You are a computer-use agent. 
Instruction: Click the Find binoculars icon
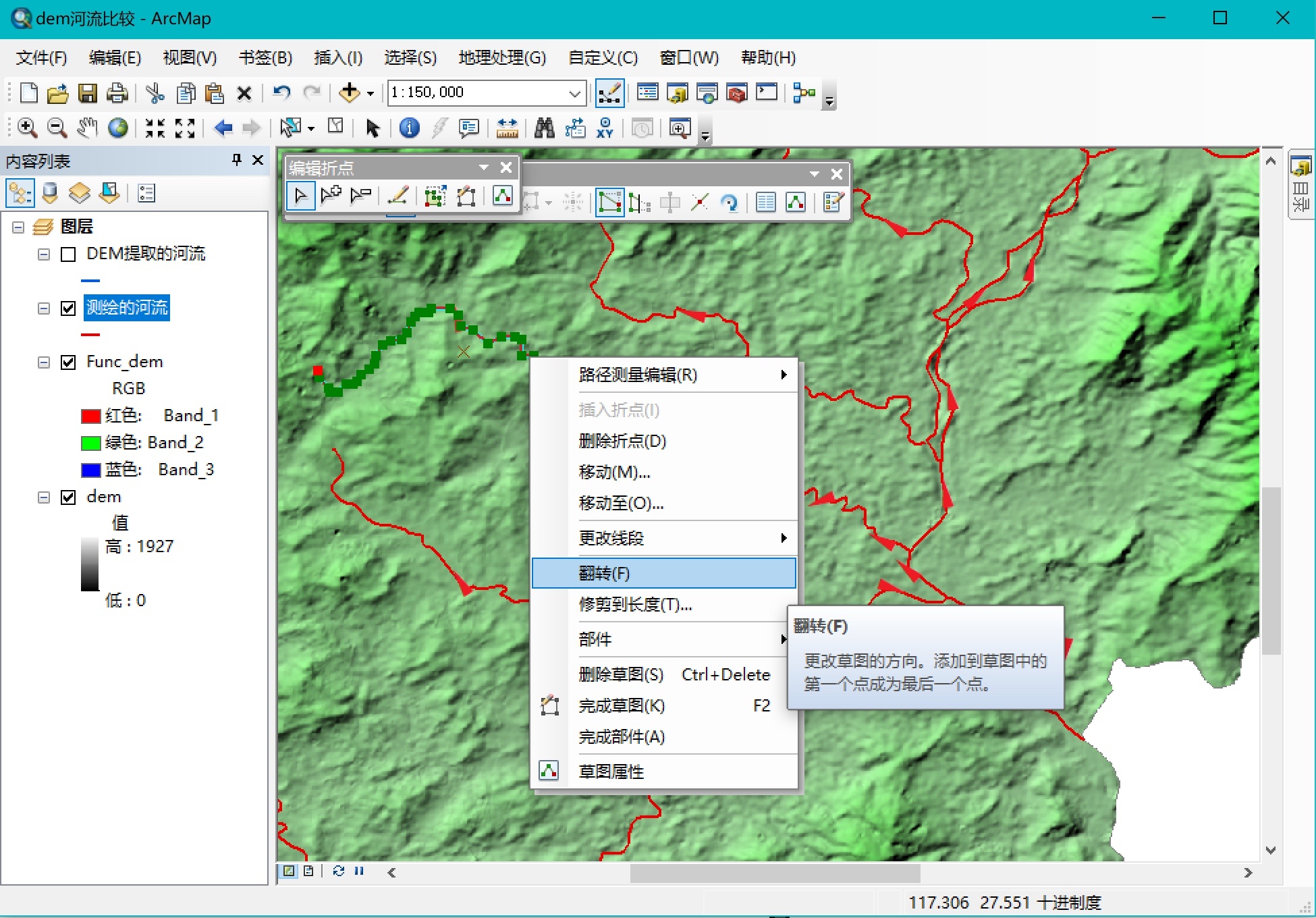click(544, 128)
